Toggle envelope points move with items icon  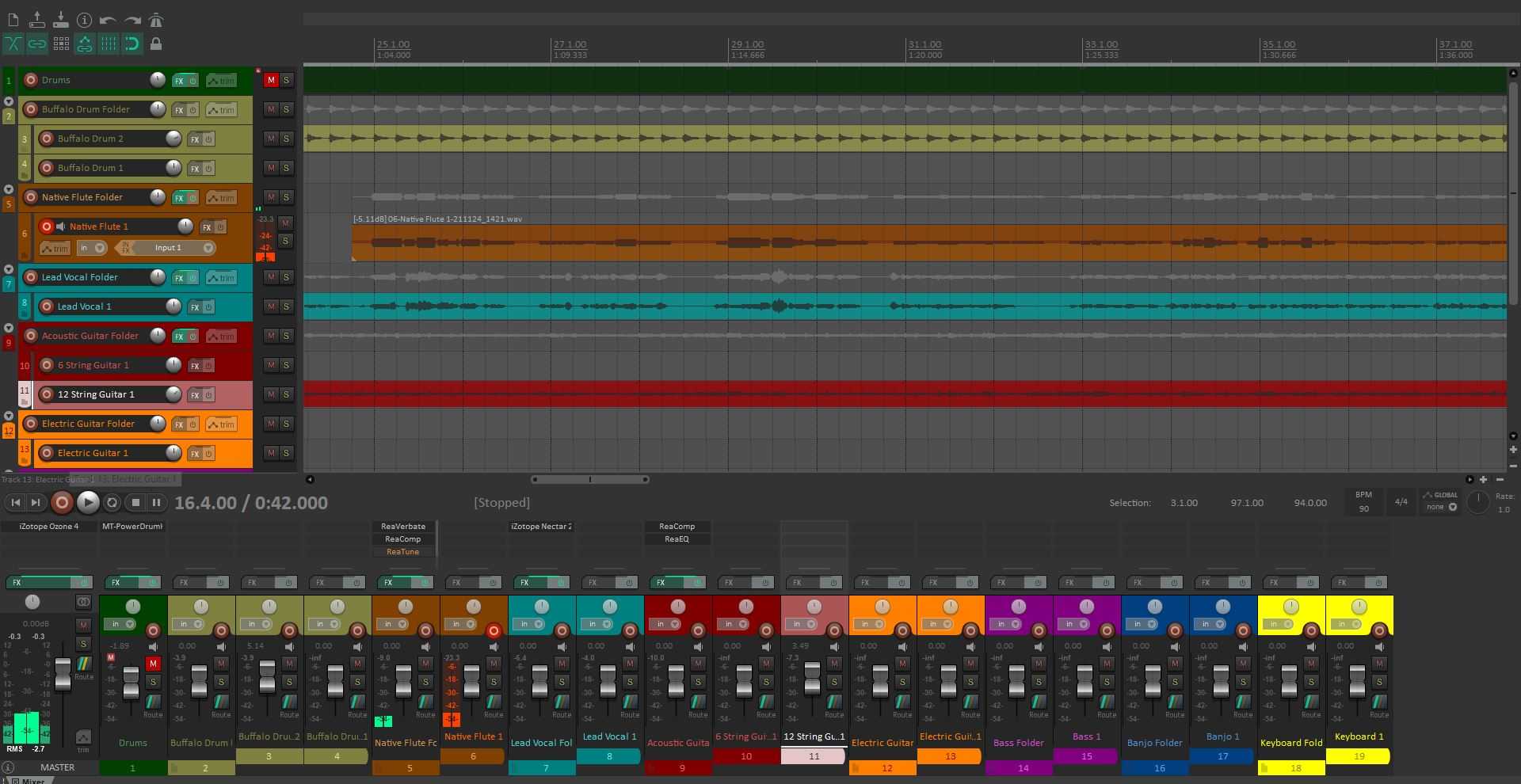[85, 44]
